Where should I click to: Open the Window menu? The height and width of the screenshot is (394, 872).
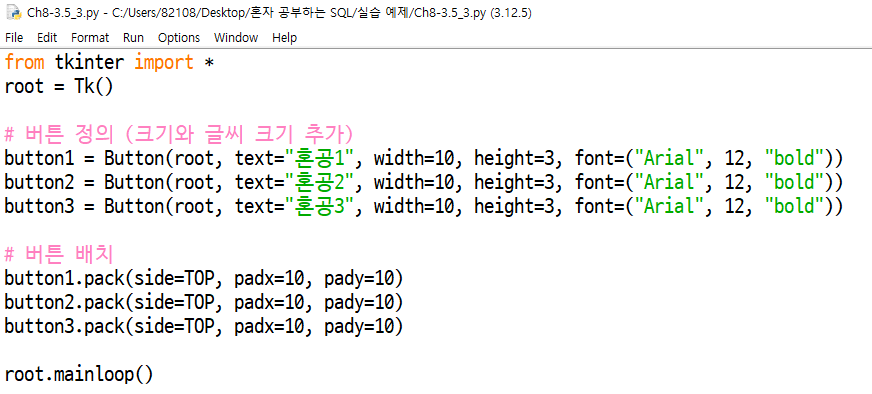pos(236,37)
